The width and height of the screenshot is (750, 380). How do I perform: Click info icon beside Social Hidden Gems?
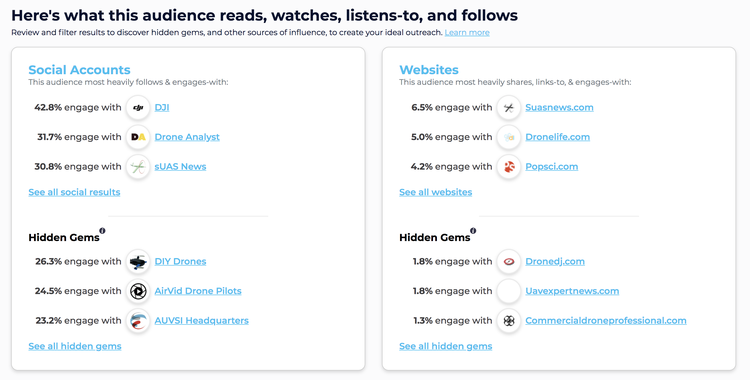102,231
